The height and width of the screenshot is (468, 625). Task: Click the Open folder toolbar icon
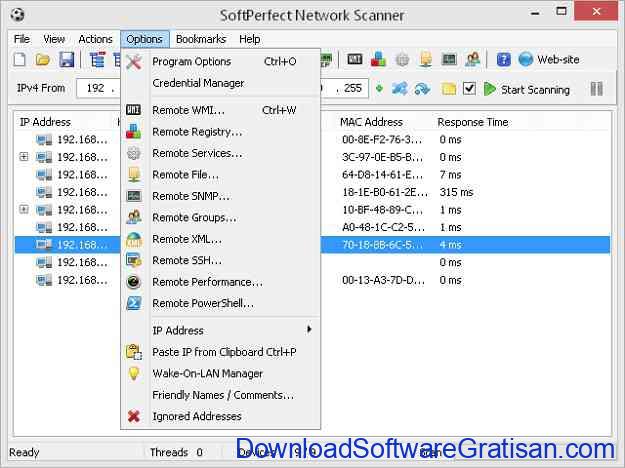(43, 60)
